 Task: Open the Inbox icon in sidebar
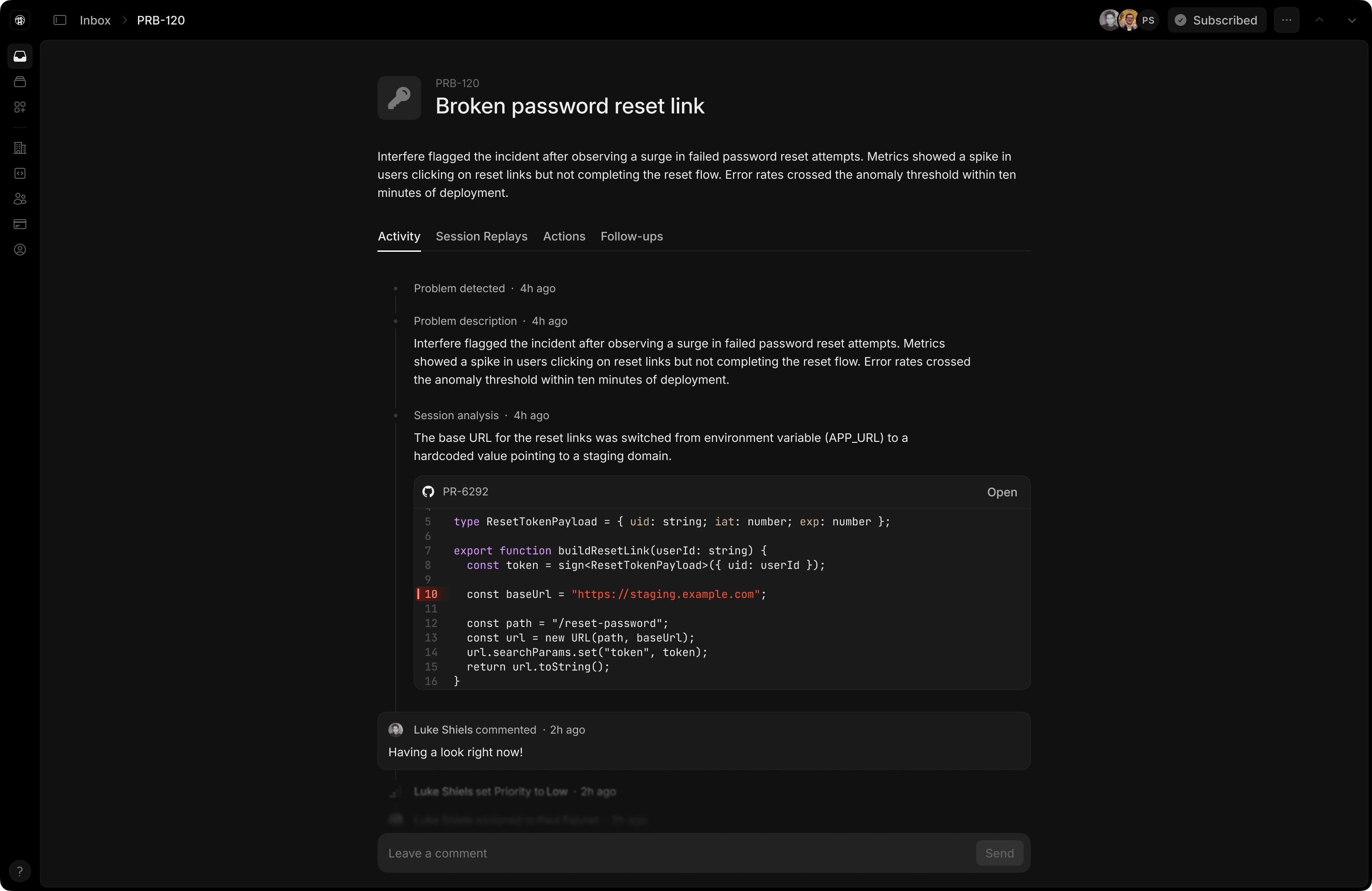pos(20,56)
